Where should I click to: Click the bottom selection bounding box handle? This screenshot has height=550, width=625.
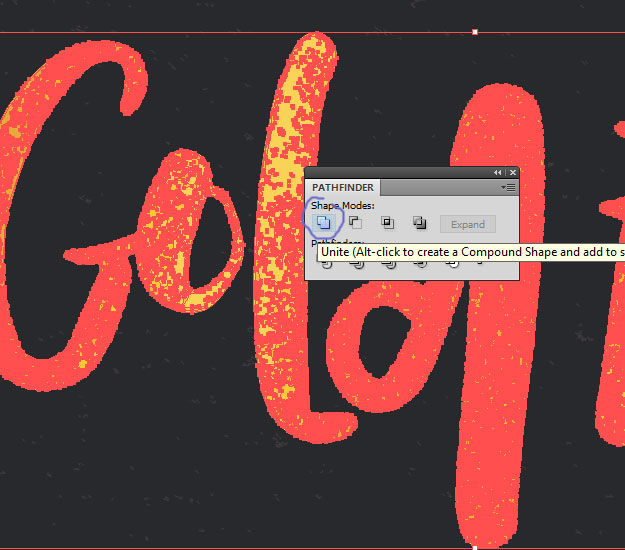click(x=475, y=548)
